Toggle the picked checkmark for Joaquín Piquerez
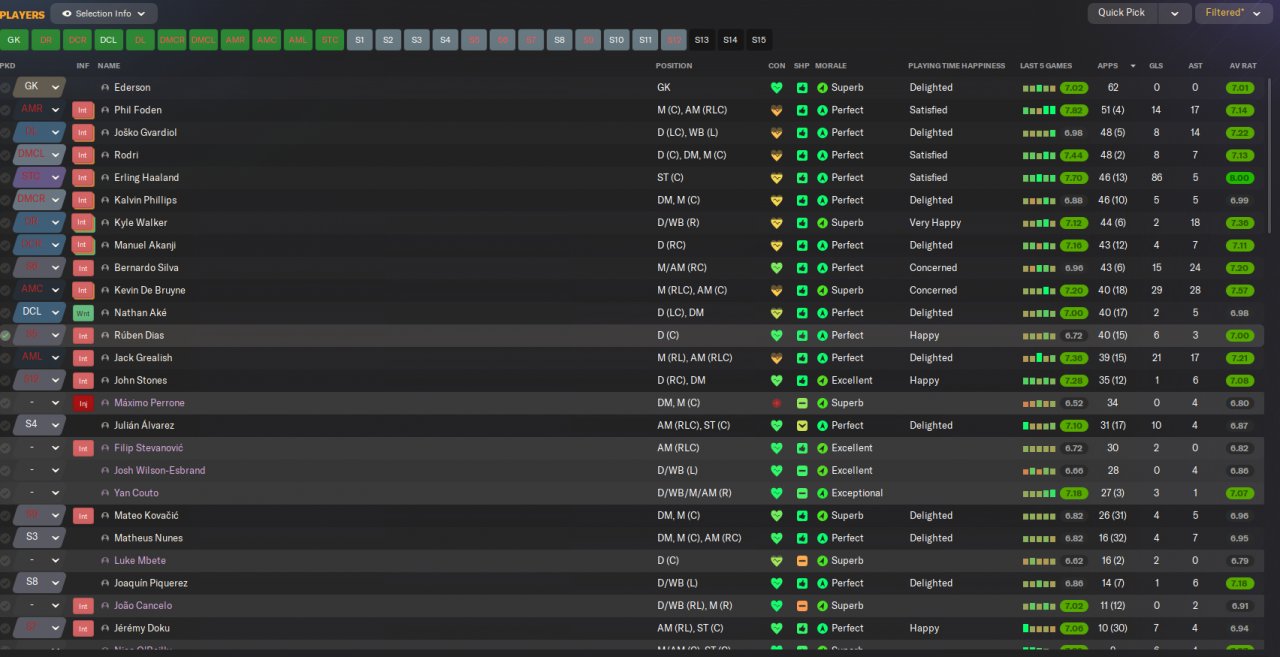The image size is (1280, 657). pos(6,583)
